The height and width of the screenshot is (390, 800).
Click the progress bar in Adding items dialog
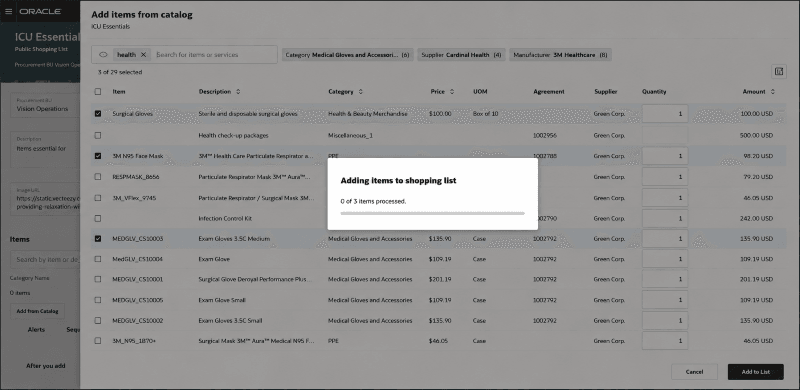pos(433,213)
